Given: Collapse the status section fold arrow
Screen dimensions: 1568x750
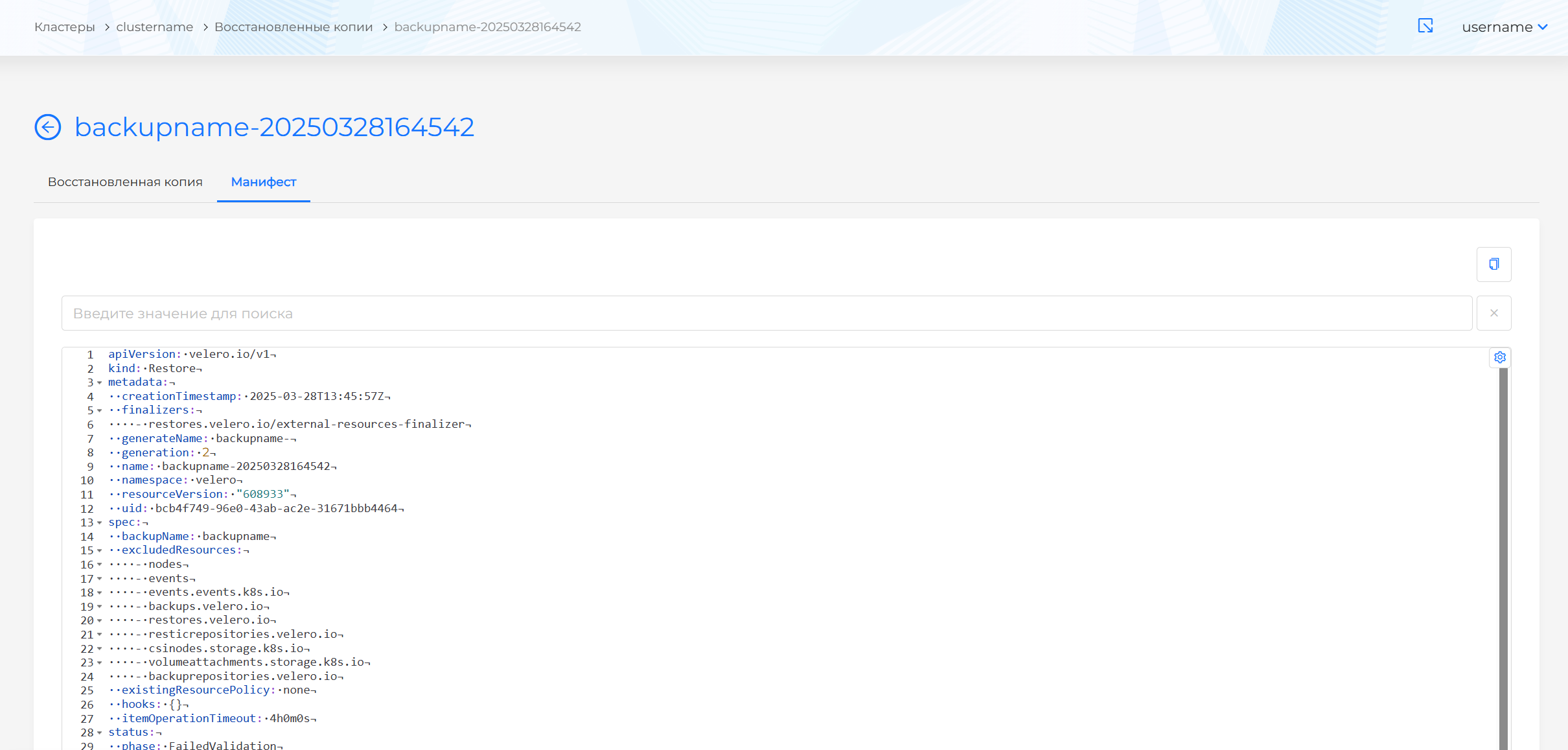Looking at the screenshot, I should 100,732.
